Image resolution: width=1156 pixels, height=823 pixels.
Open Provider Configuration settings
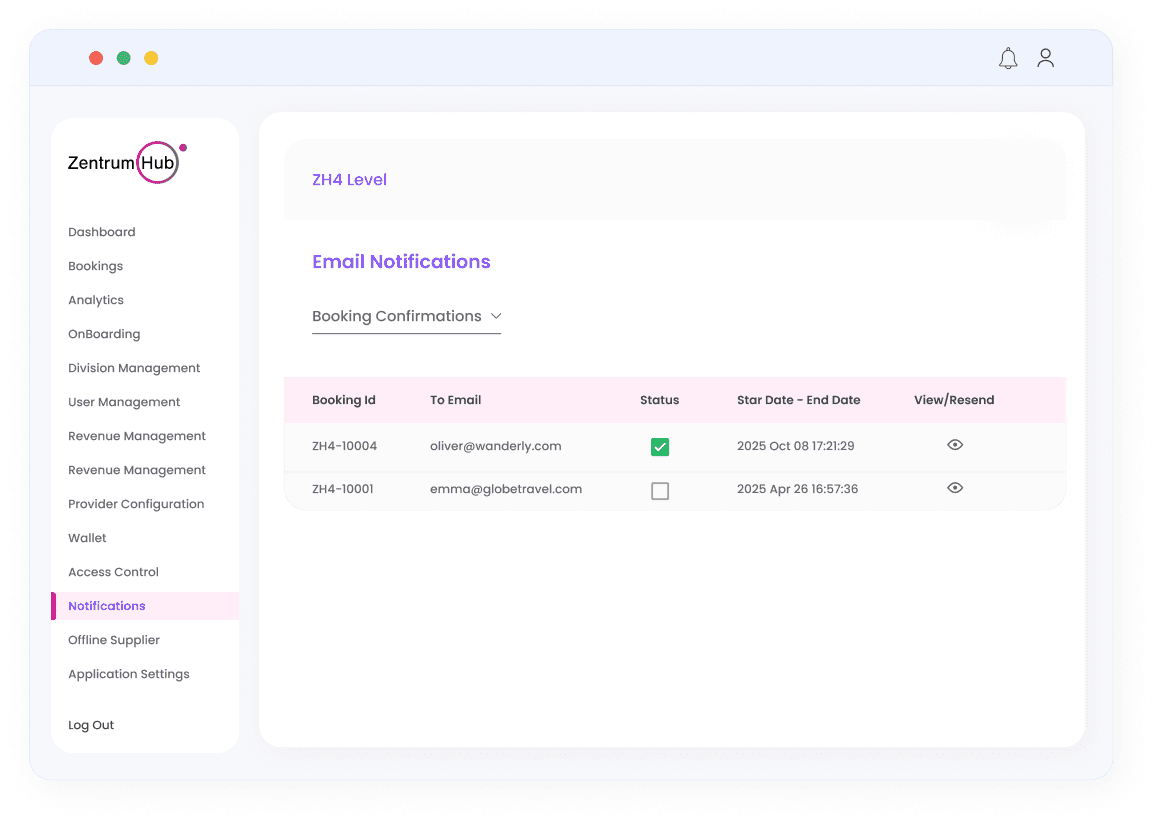(135, 503)
